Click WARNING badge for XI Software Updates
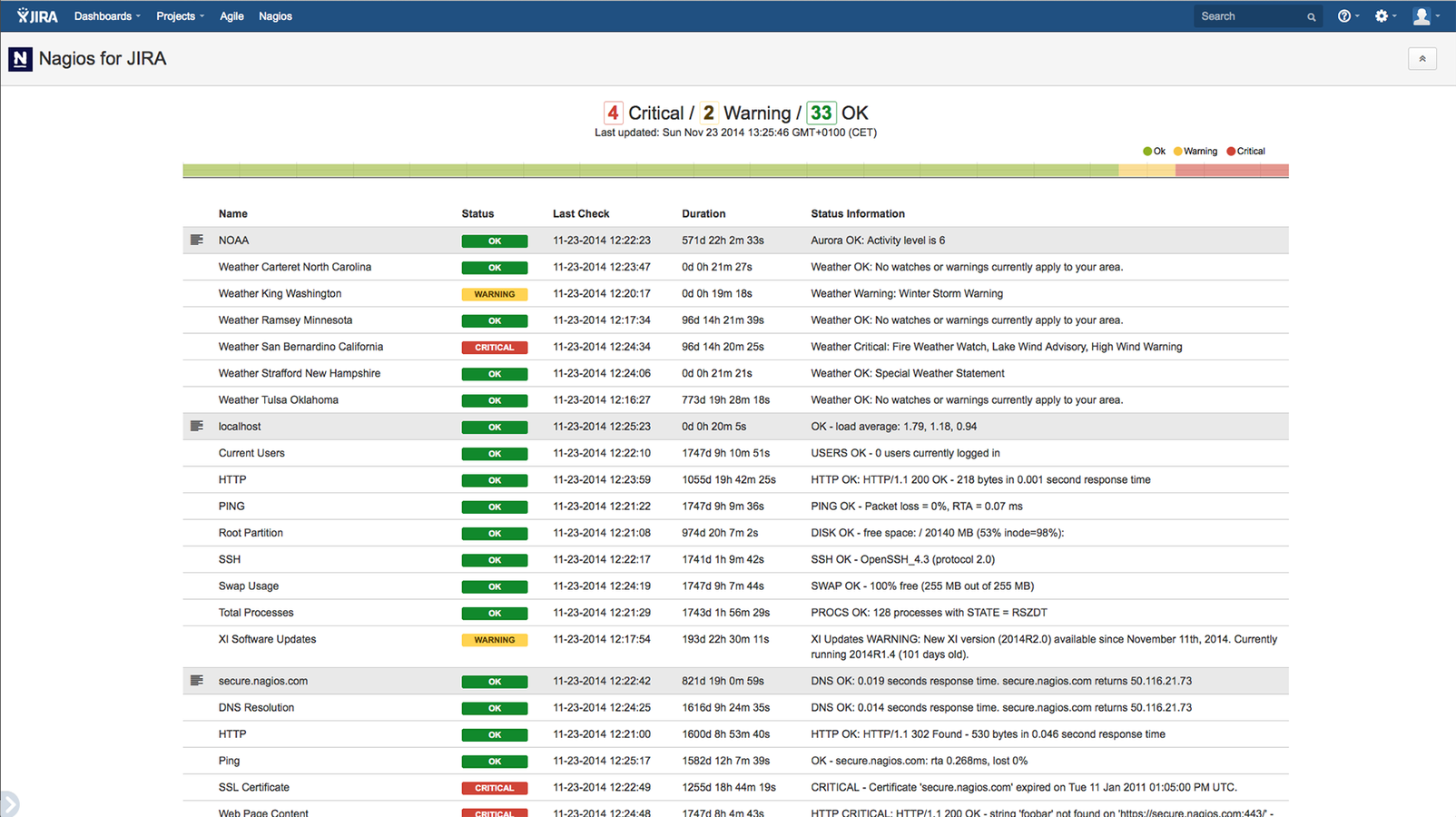 [495, 640]
